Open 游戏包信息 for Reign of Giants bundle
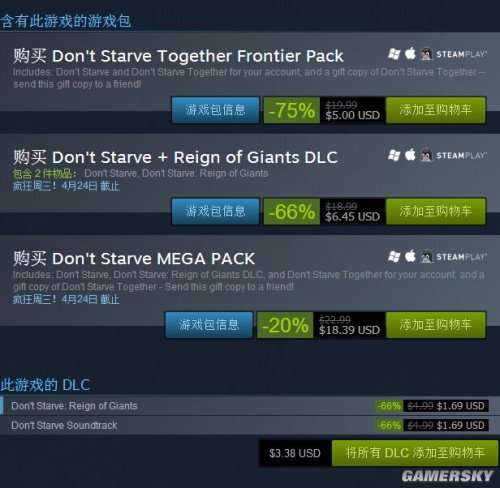The height and width of the screenshot is (488, 500). (x=215, y=211)
